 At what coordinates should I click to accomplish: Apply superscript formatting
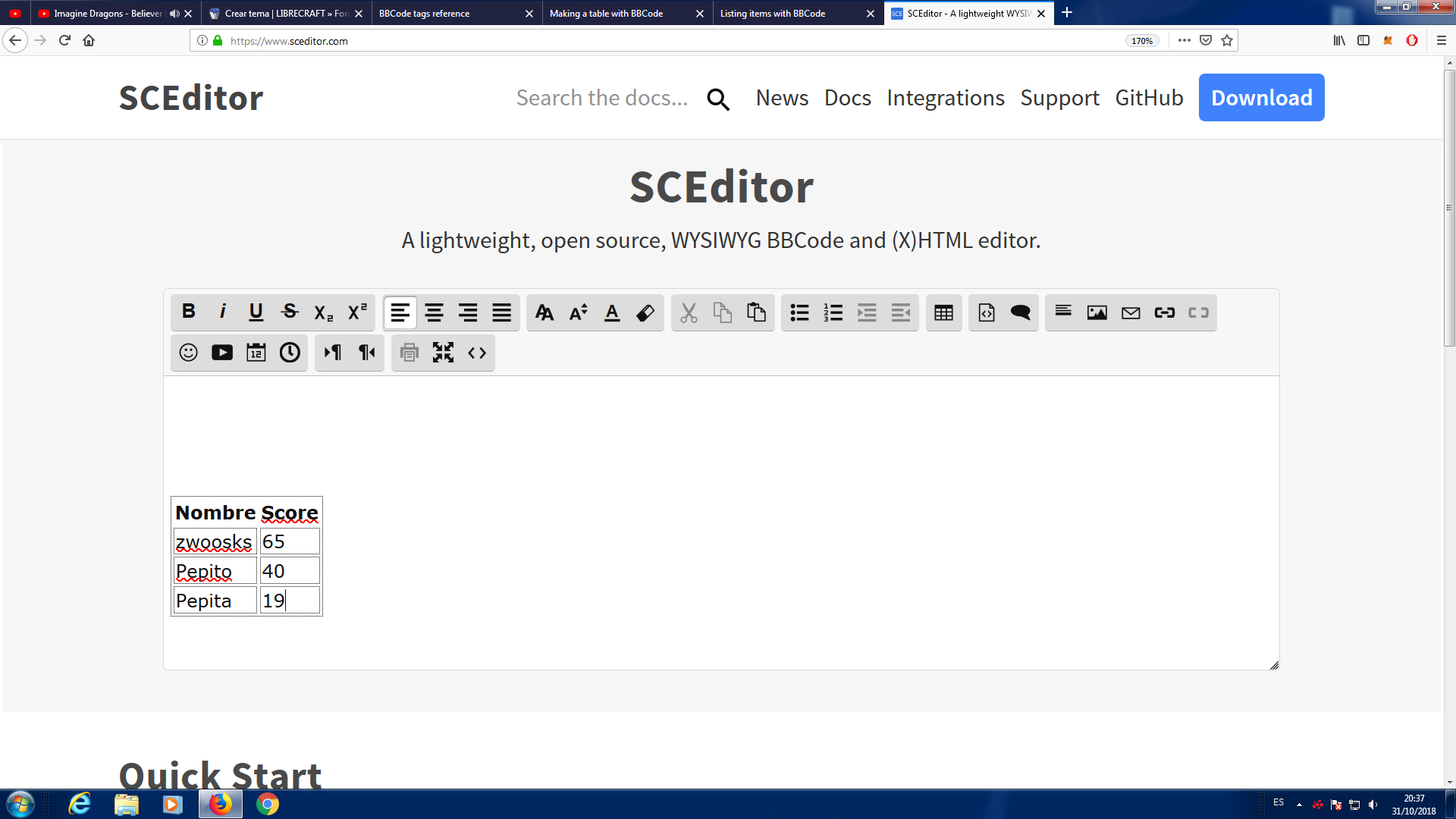(x=357, y=312)
